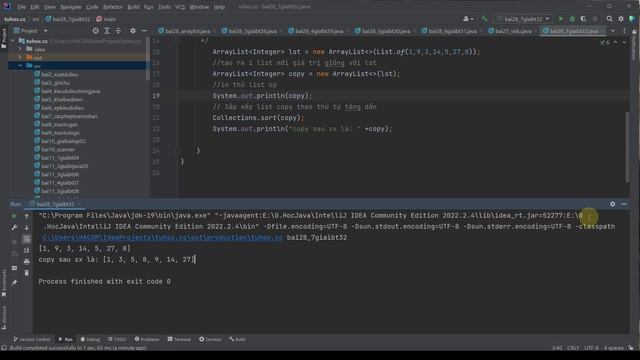Click the down arrow in the Run panel
Screen dimensions: 640x360
coord(27,227)
